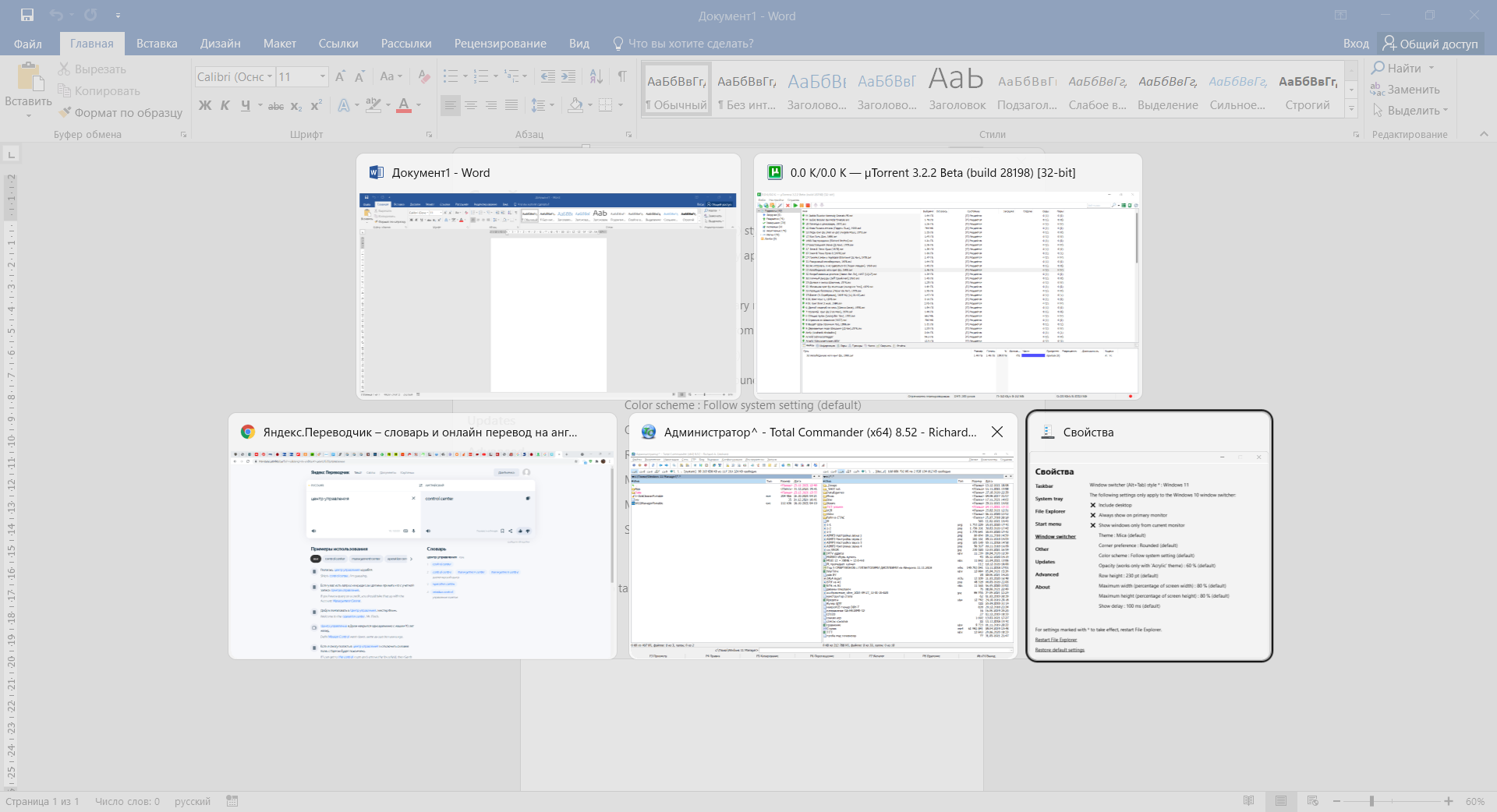Open the numbered list dropdown arrow
Viewport: 1497px width, 812px height.
(495, 76)
